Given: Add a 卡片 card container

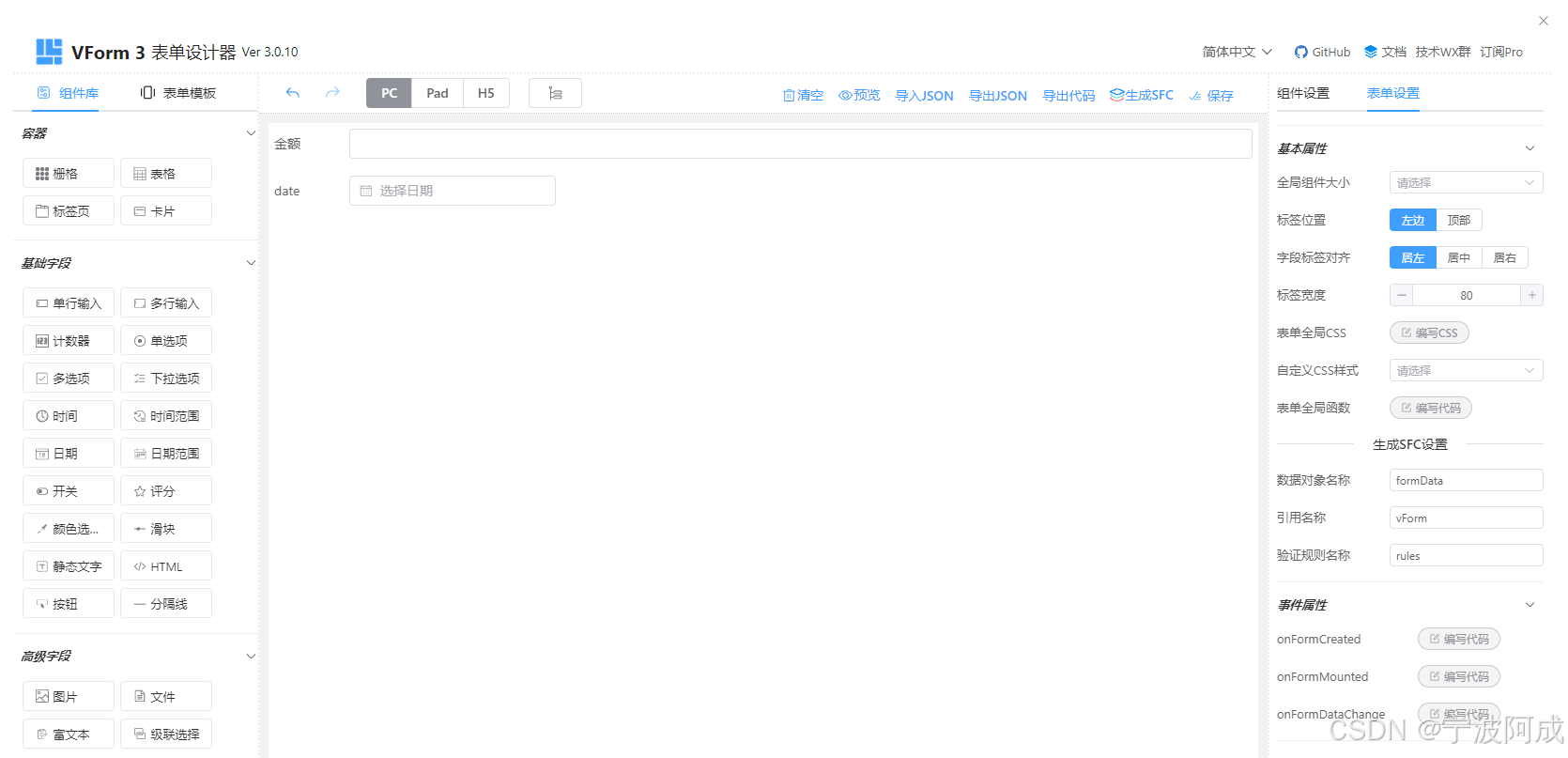Looking at the screenshot, I should [166, 210].
